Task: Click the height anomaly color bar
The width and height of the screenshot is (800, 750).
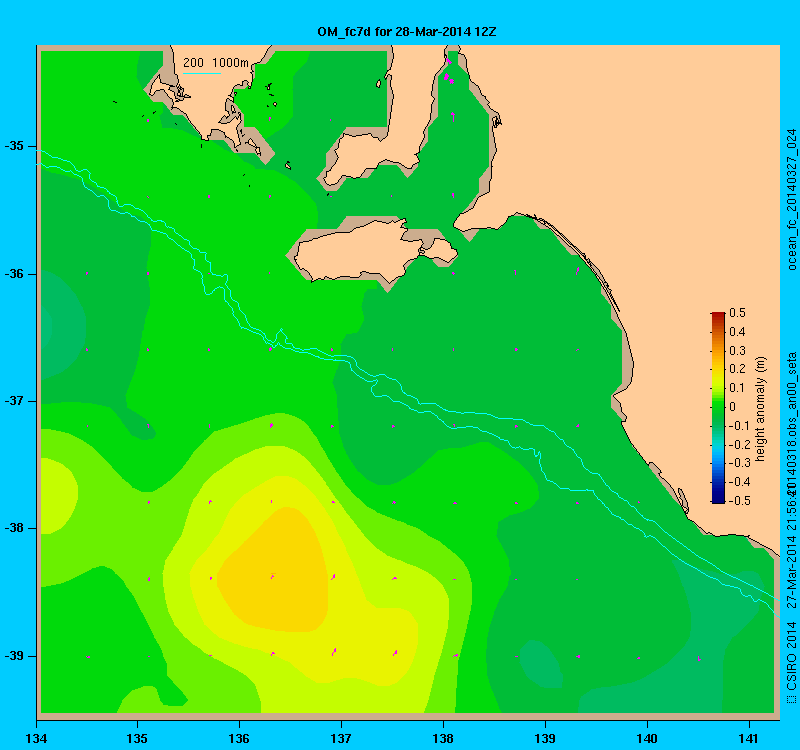Action: (718, 407)
